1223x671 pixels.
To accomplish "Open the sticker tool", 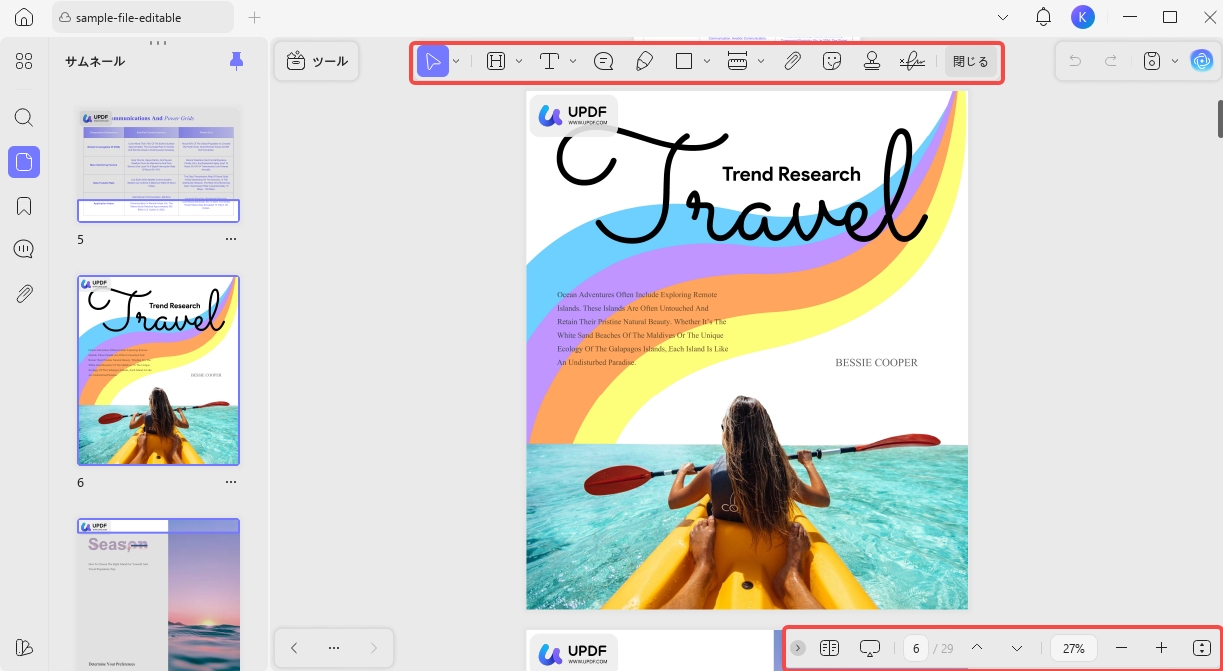I will click(x=832, y=61).
